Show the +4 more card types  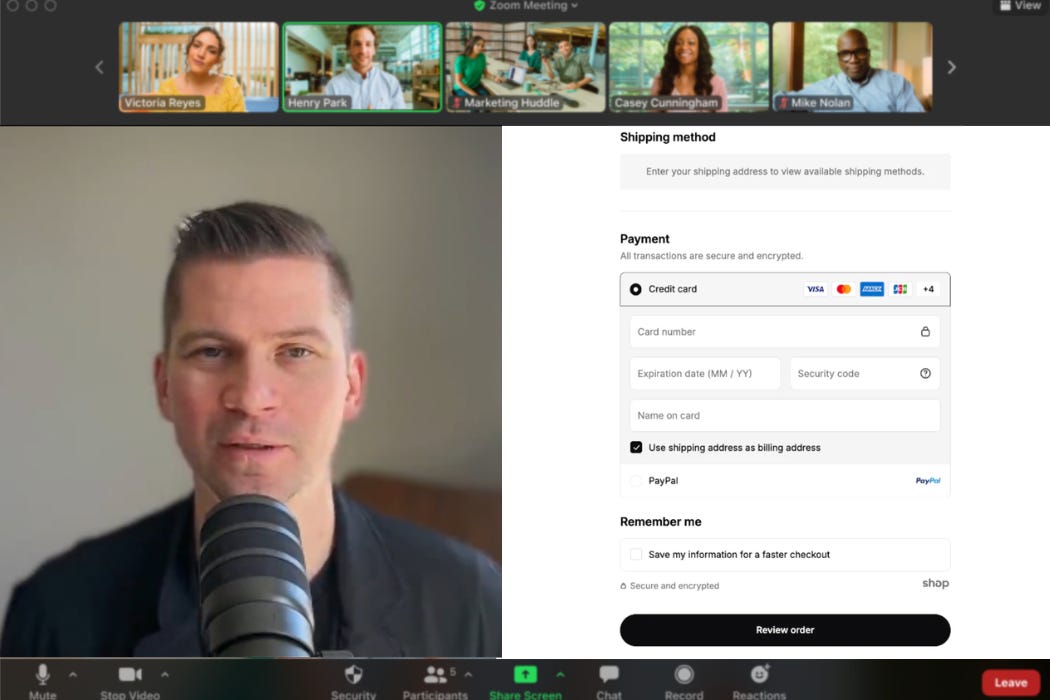pos(928,289)
